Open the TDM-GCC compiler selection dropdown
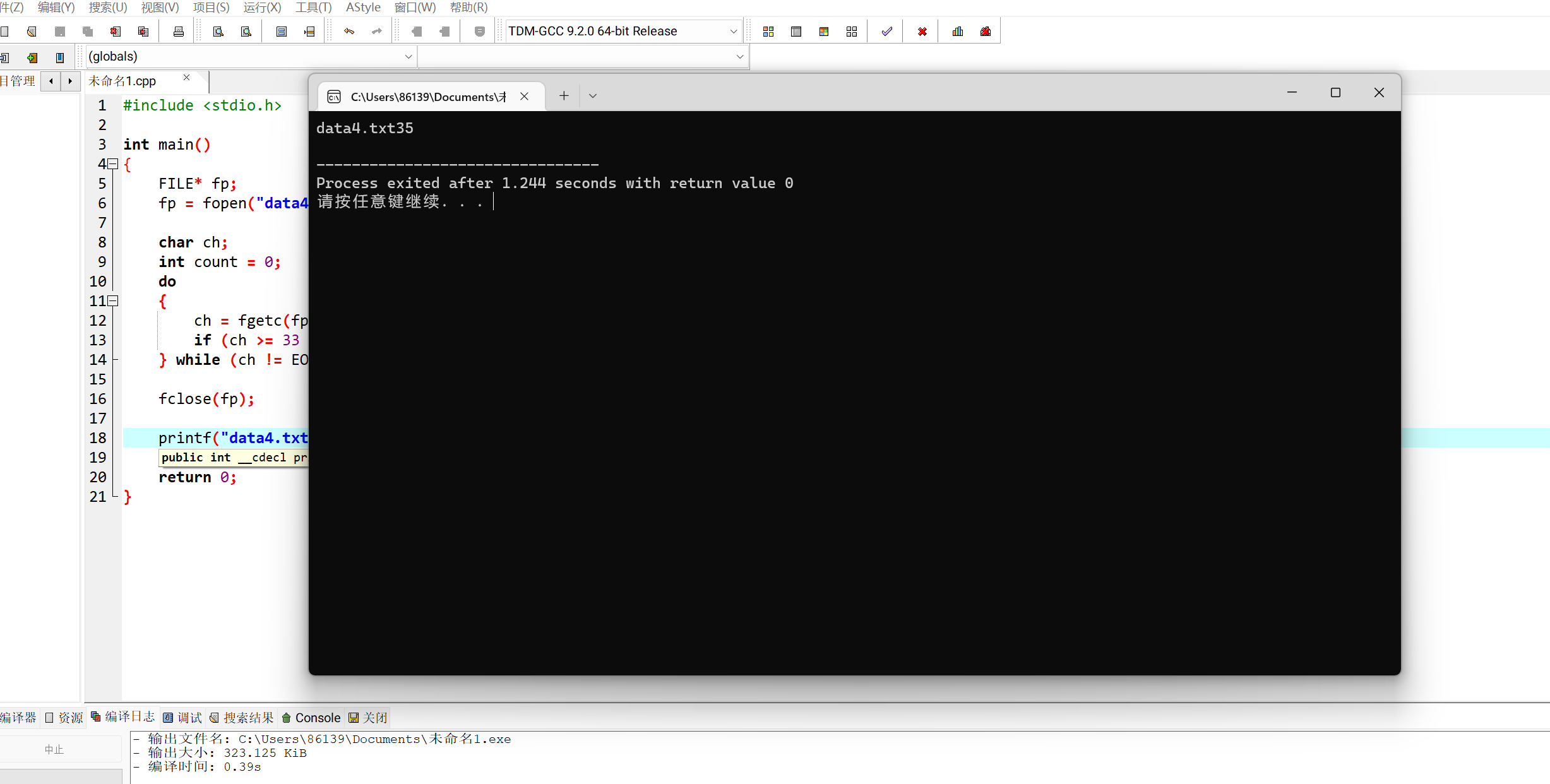The width and height of the screenshot is (1550, 784). pyautogui.click(x=733, y=32)
